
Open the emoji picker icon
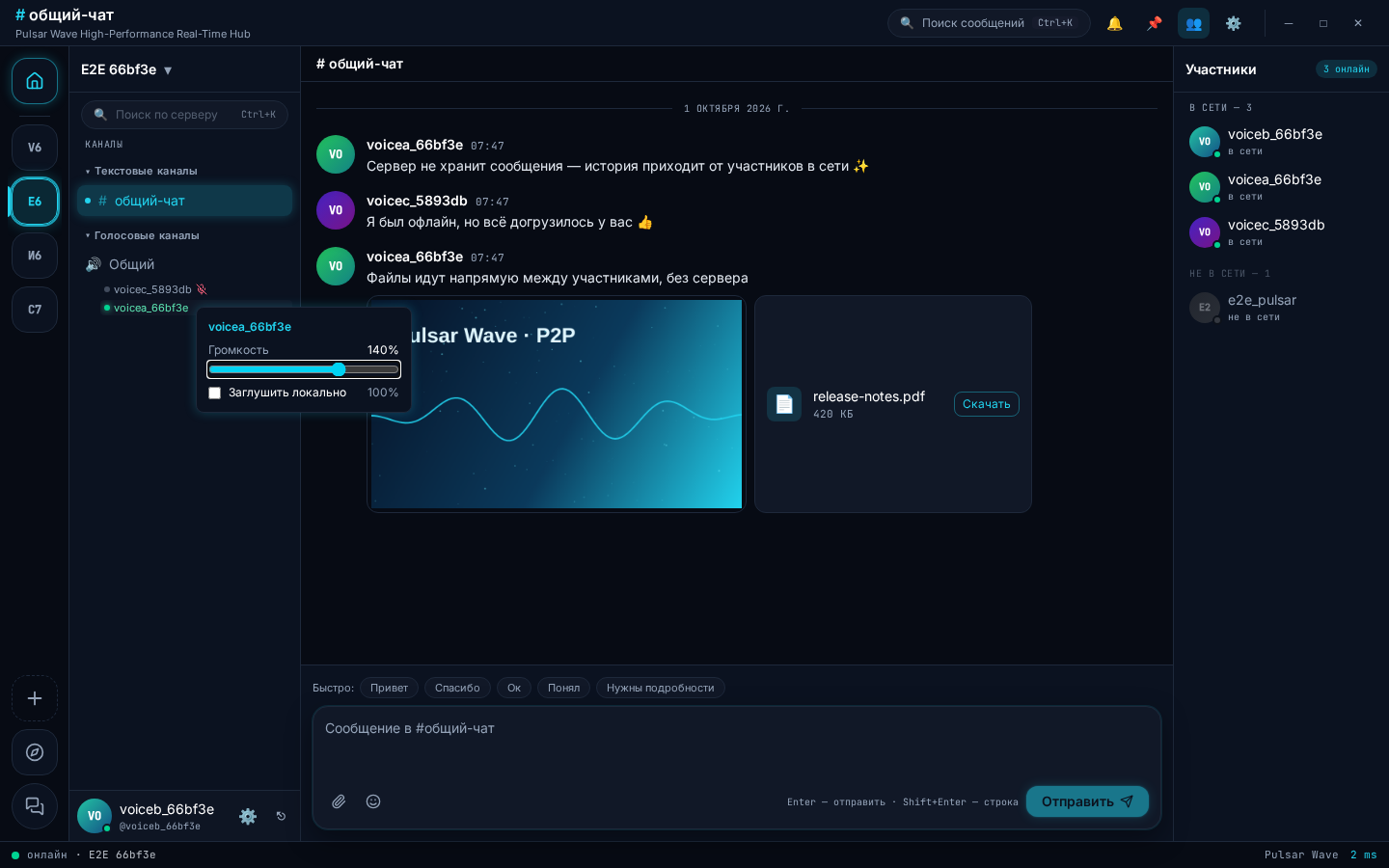click(x=373, y=801)
